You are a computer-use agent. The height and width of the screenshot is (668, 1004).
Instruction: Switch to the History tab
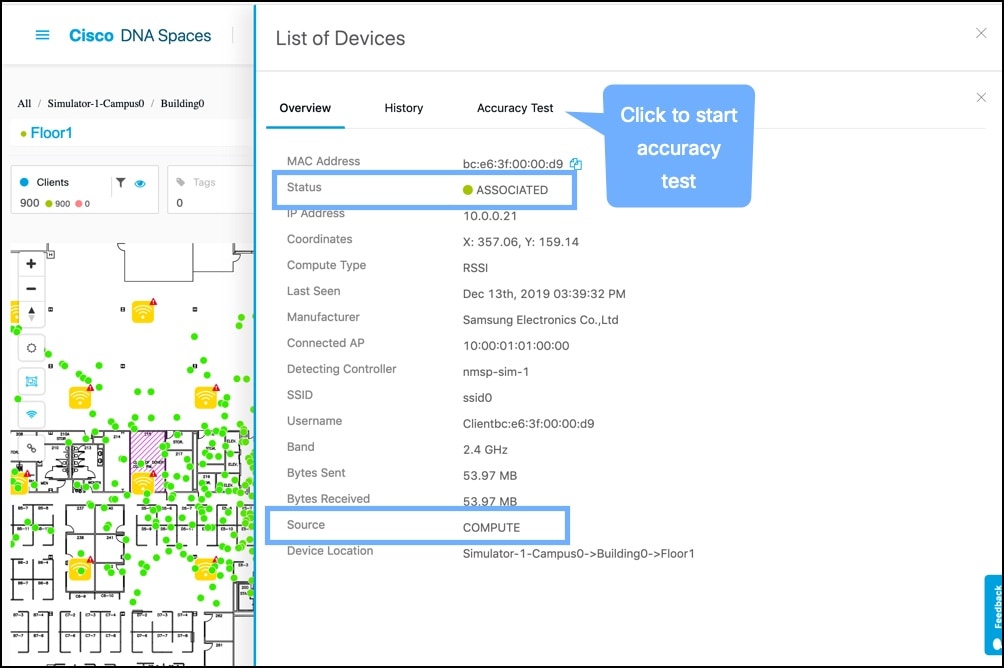pos(404,108)
